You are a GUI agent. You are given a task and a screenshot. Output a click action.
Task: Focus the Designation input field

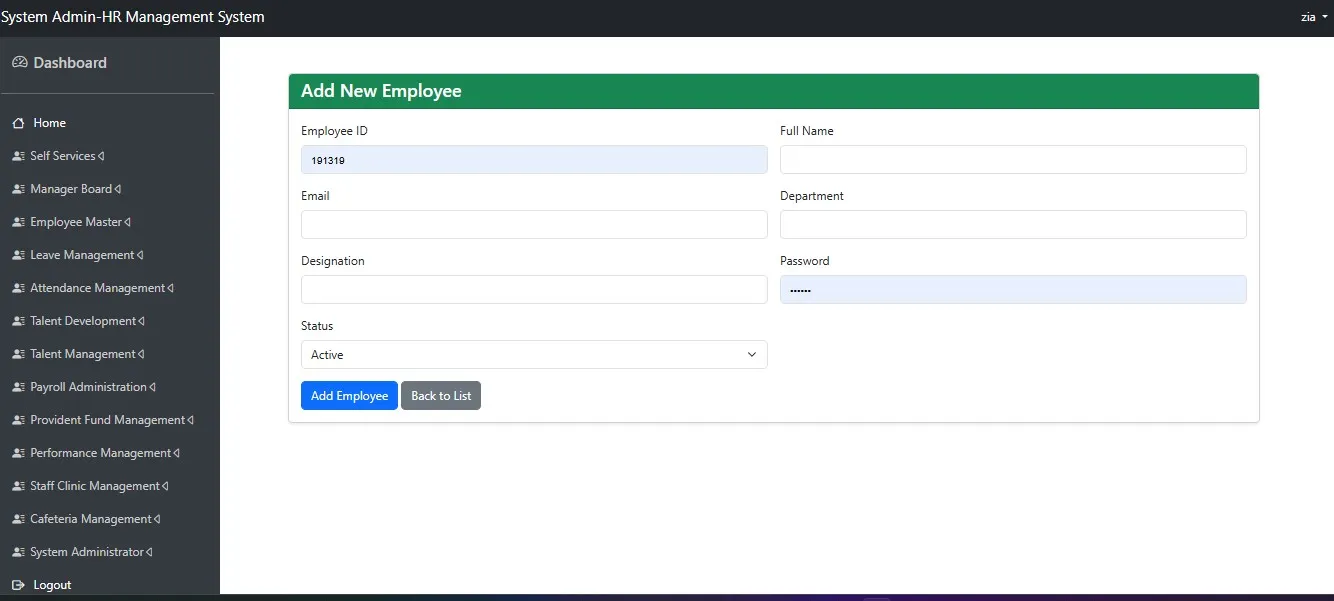tap(534, 290)
